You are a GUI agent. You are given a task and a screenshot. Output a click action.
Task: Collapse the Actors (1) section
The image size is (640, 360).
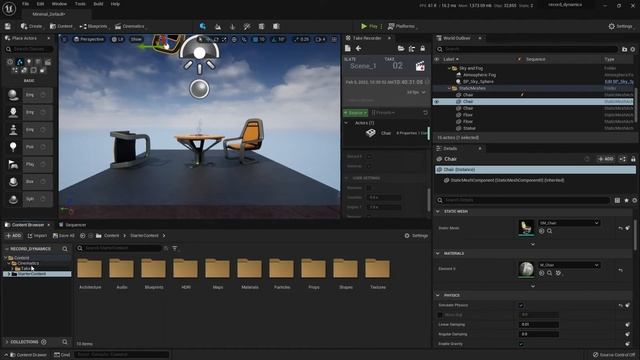click(347, 123)
